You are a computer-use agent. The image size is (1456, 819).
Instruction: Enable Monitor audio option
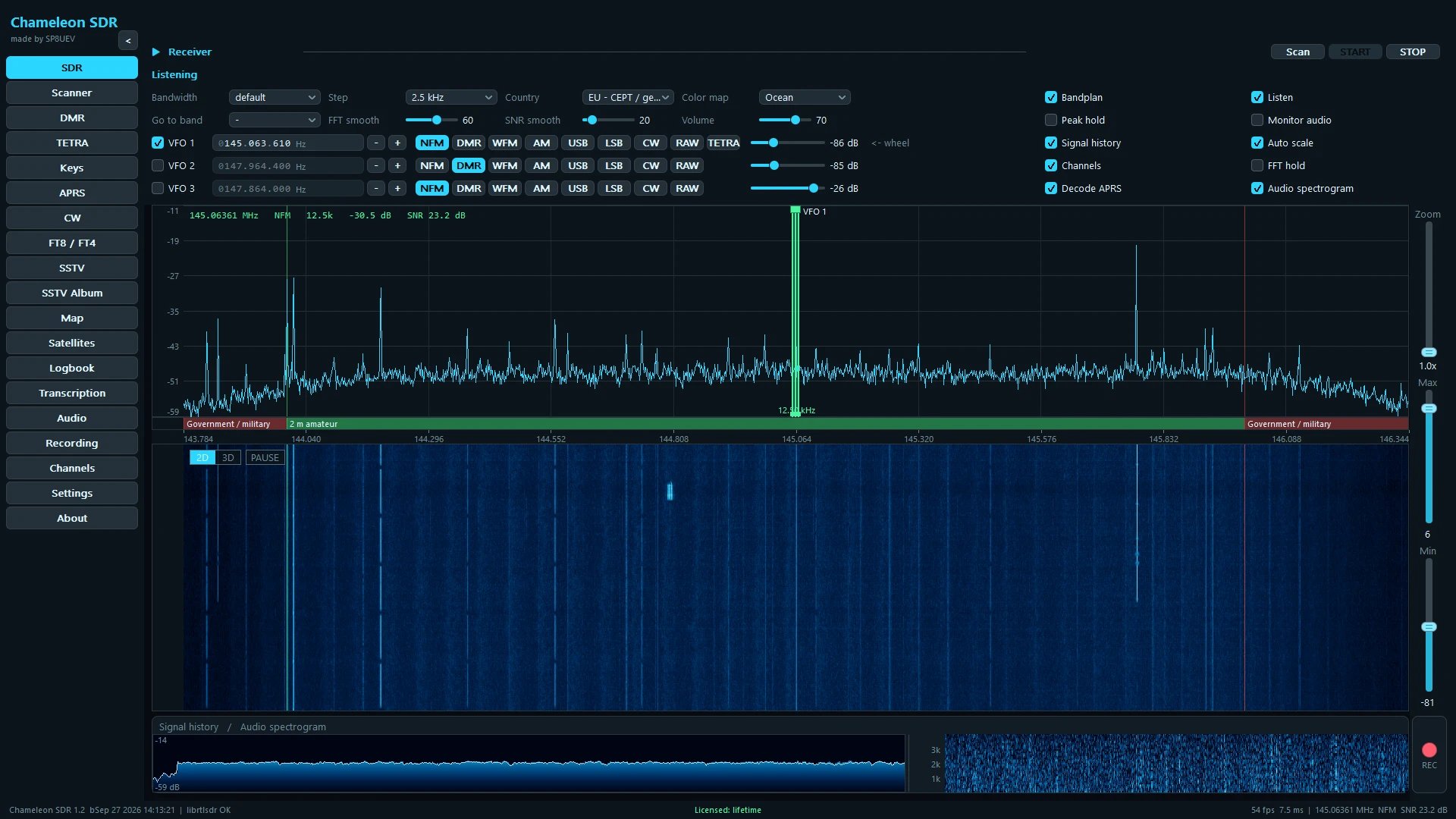click(1257, 120)
